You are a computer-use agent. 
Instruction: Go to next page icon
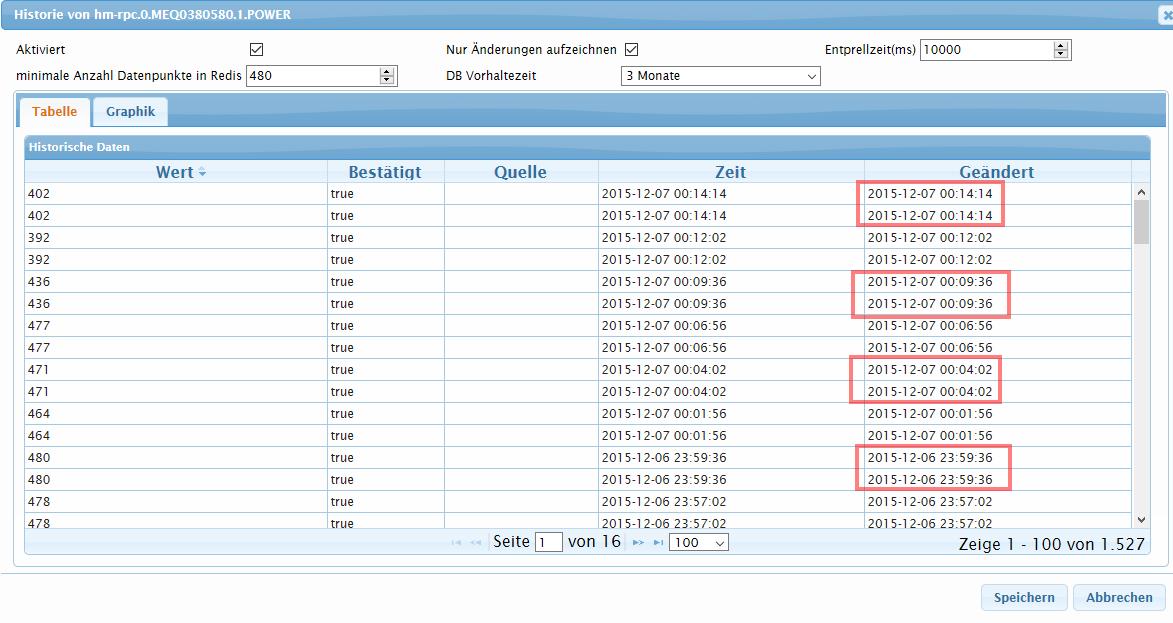(x=638, y=543)
